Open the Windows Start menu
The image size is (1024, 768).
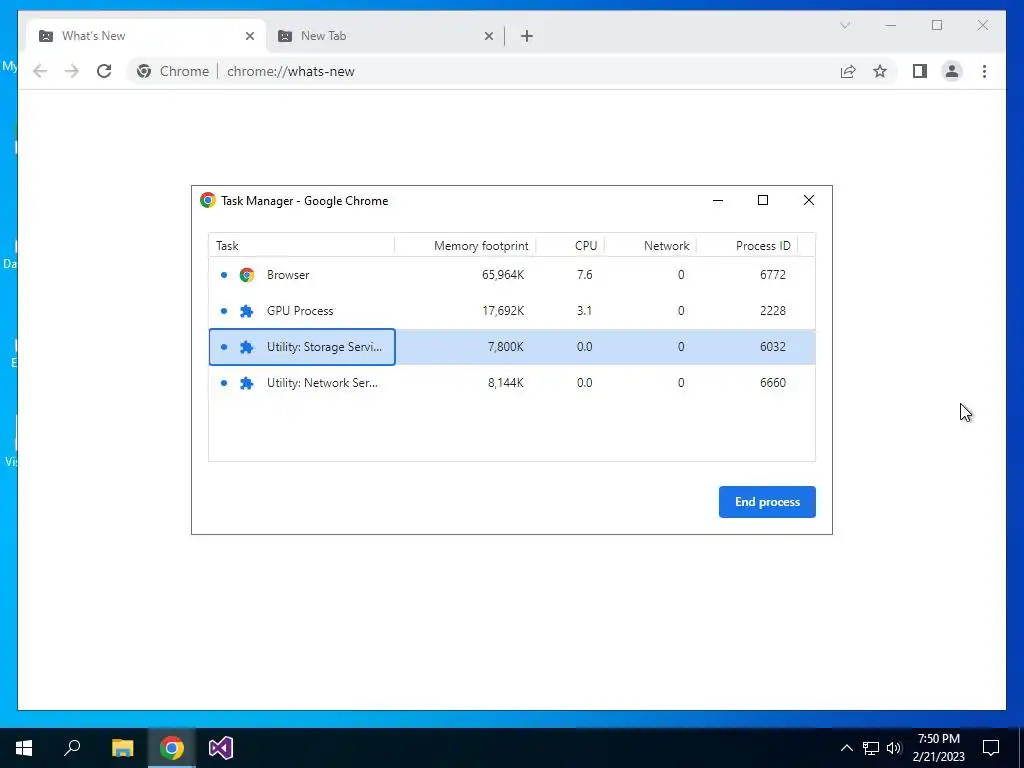click(x=24, y=748)
